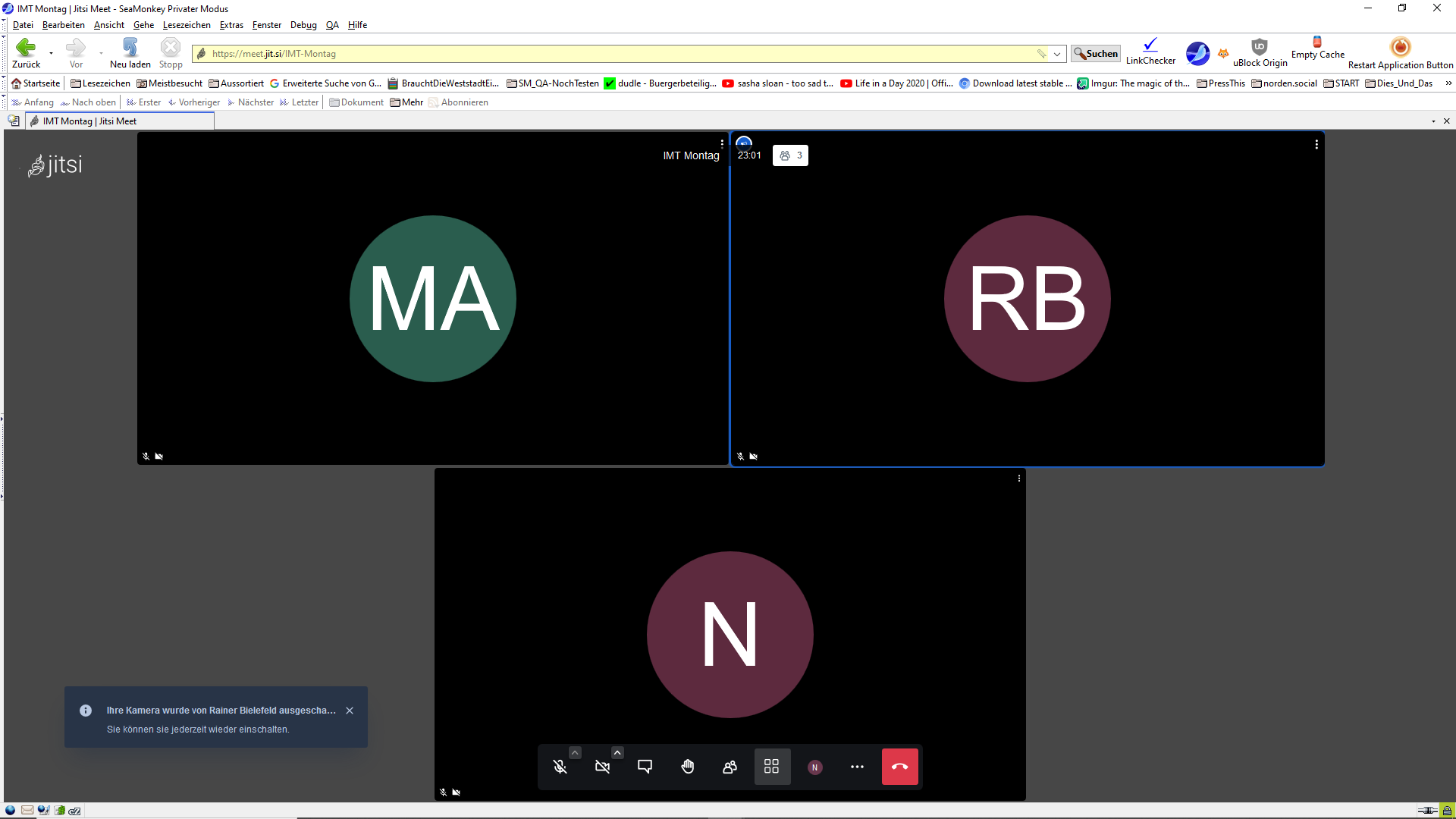
Task: Raise your hand in the meeting
Action: [x=687, y=767]
